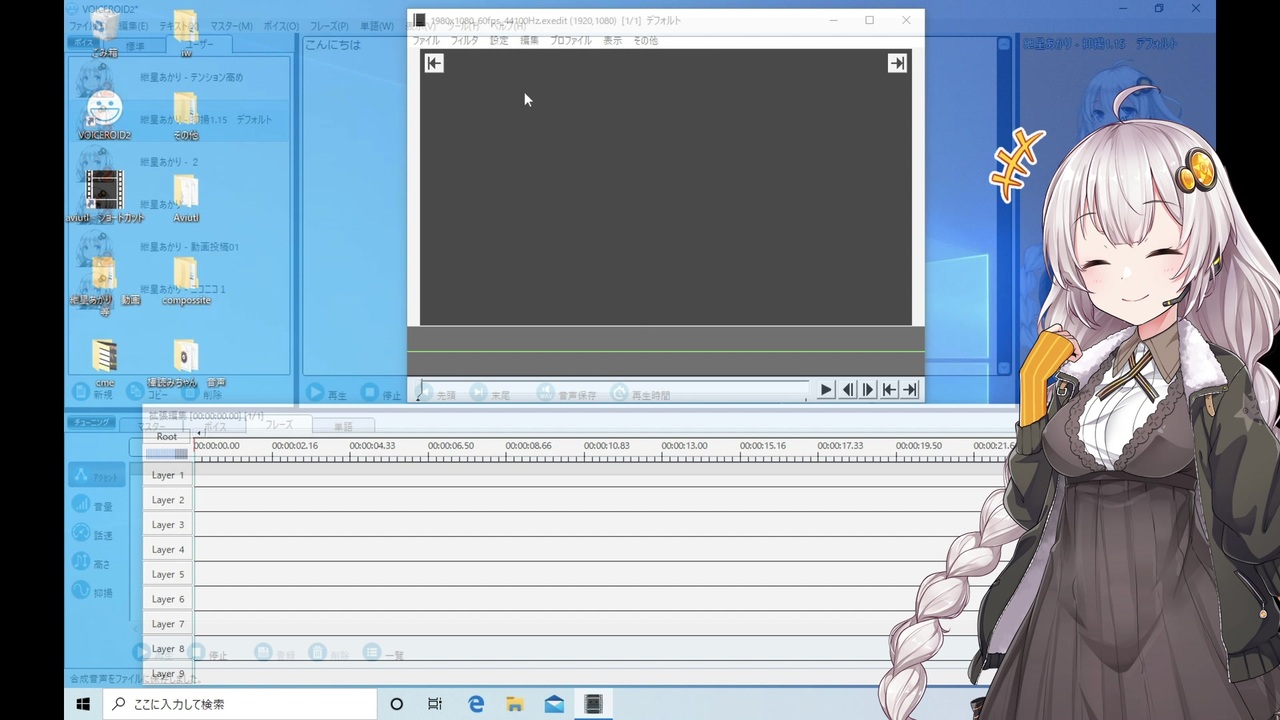
Task: Open the ファイル menu in AviUtl
Action: point(426,41)
